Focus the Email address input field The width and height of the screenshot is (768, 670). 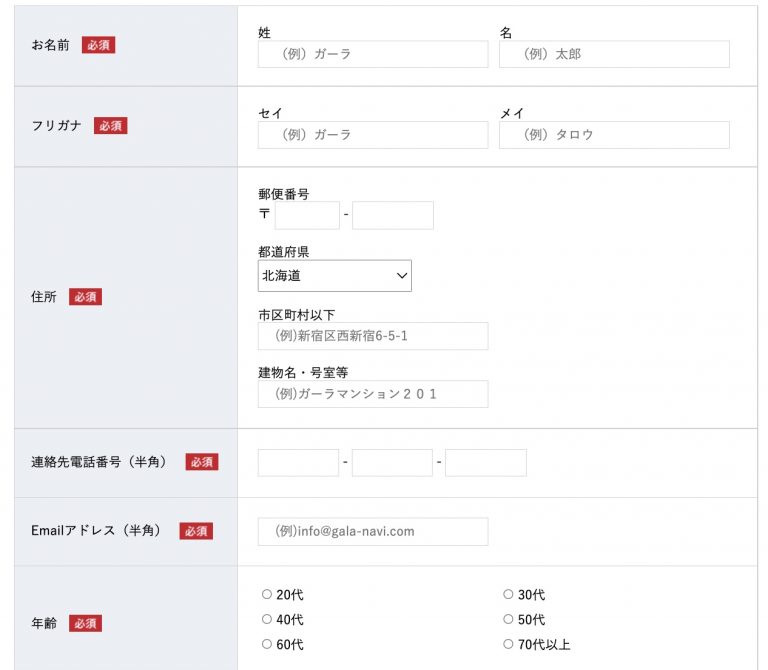click(x=373, y=531)
